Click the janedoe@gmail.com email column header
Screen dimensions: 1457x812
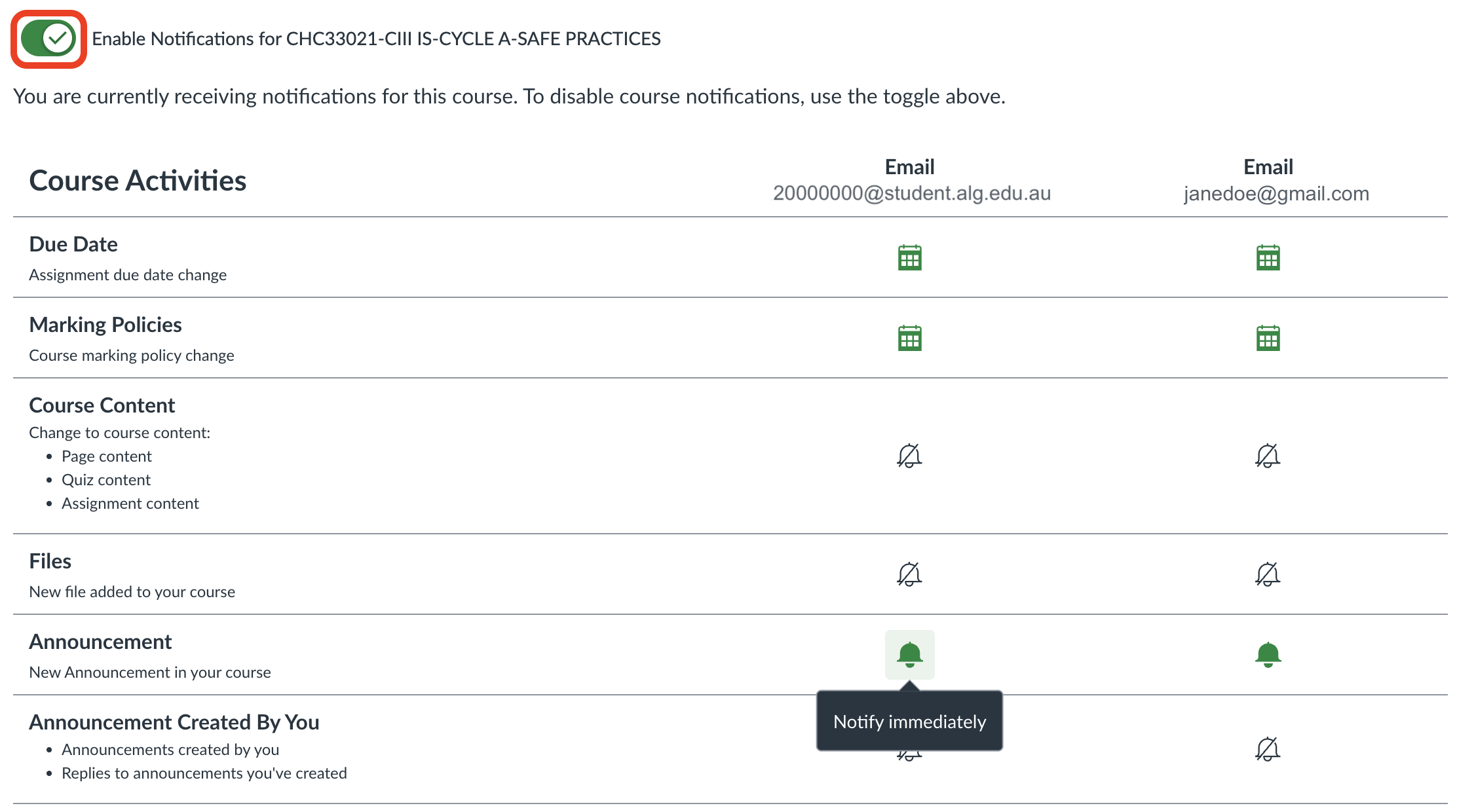click(1276, 180)
